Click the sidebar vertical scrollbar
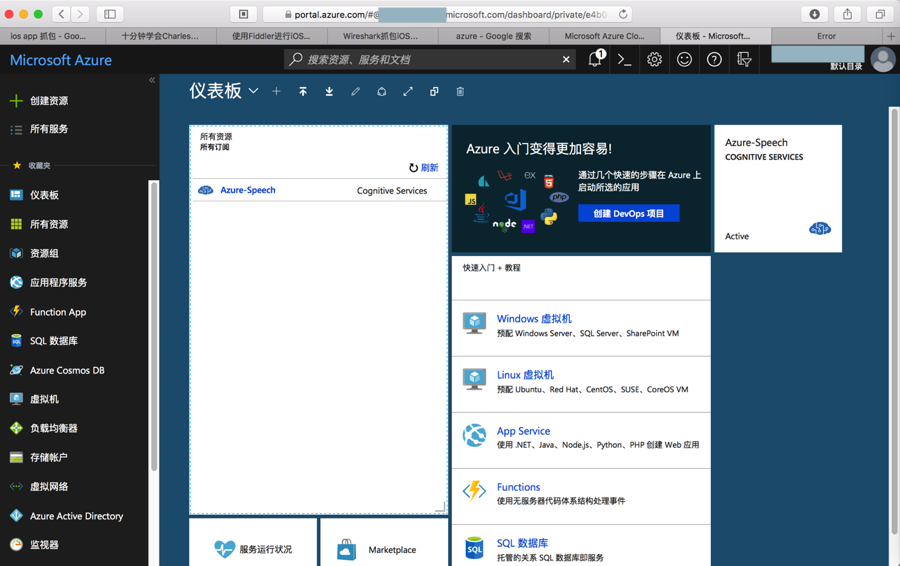900x566 pixels. [153, 325]
